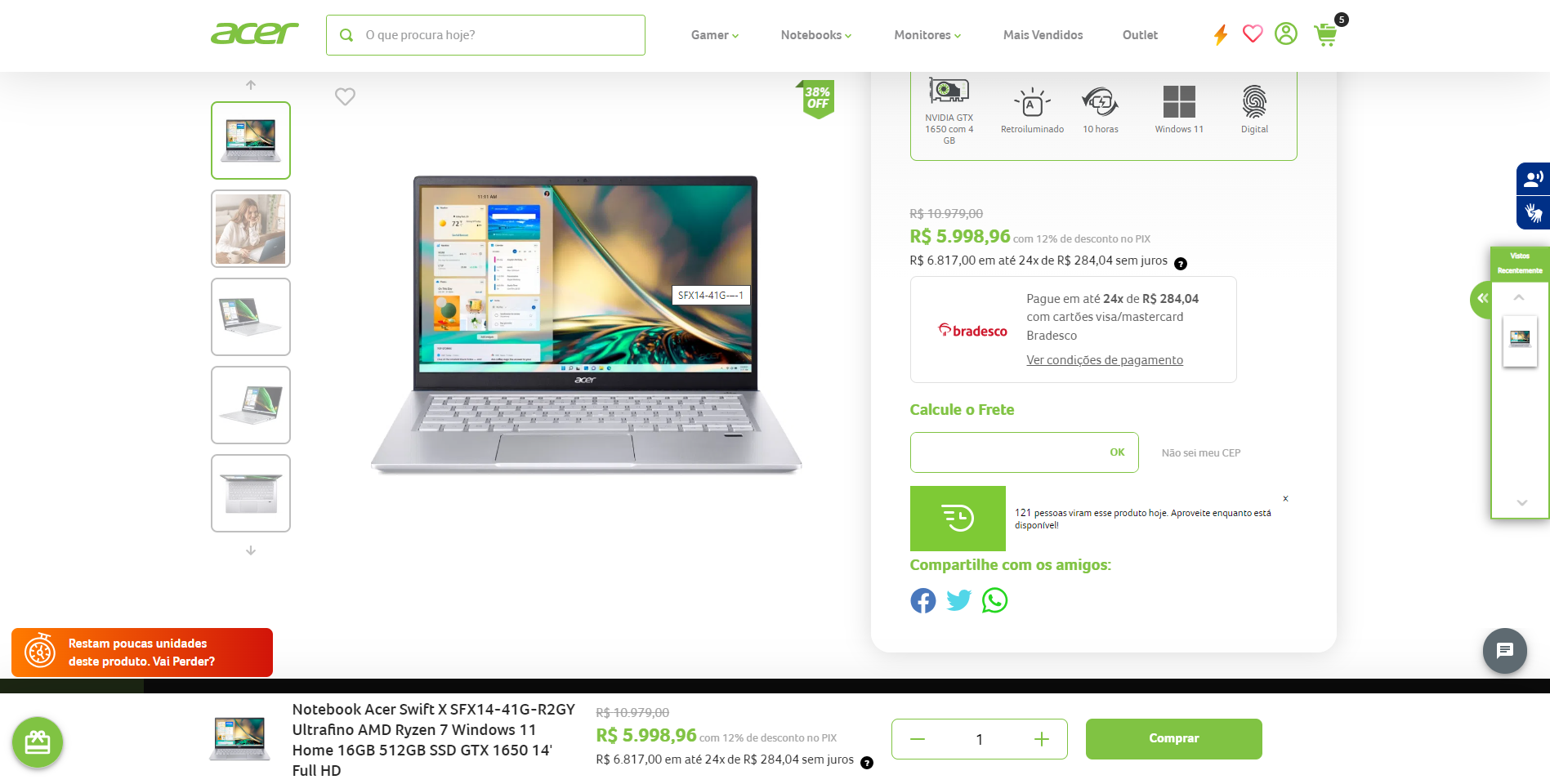Image resolution: width=1550 pixels, height=784 pixels.
Task: Increase quantity with plus button
Action: (x=1042, y=739)
